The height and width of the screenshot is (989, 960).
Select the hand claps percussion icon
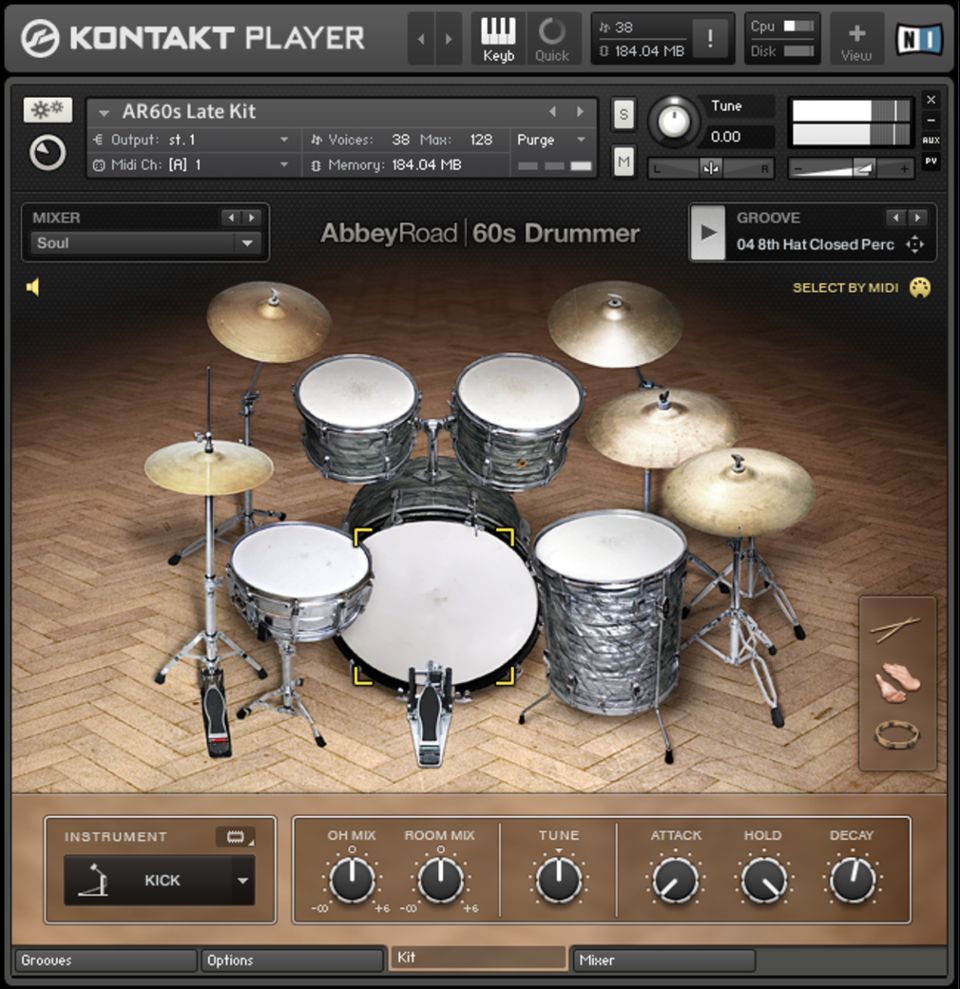[897, 681]
